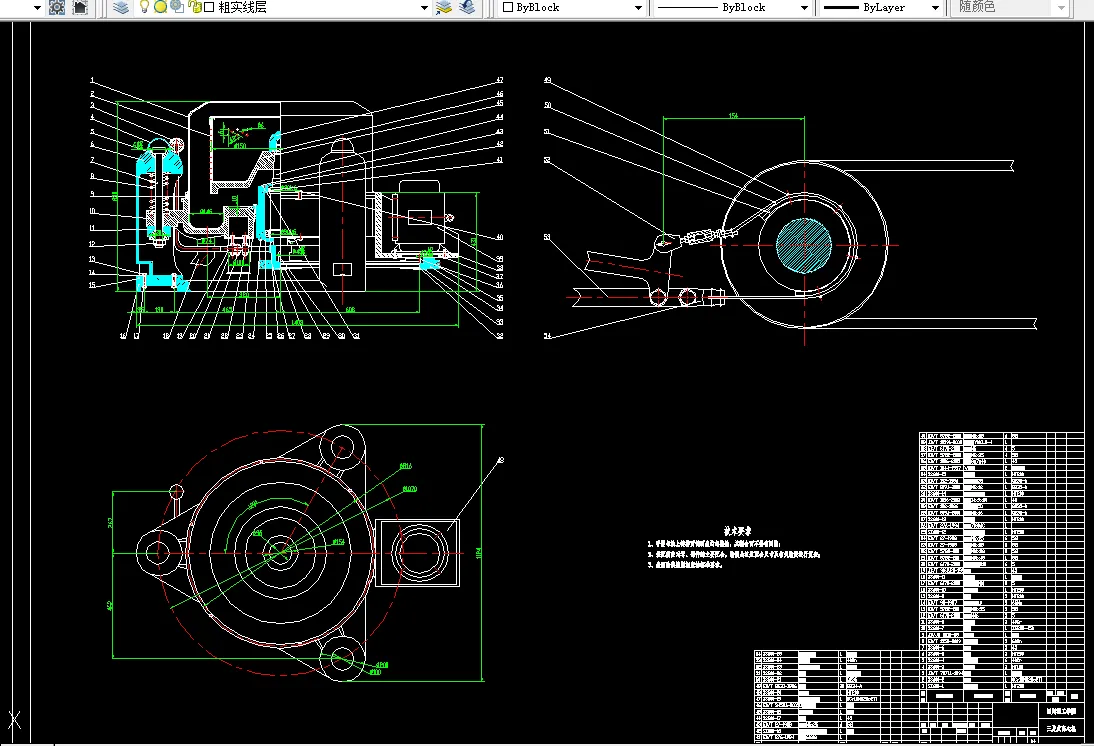Toggle layer freeze sun icon
1094x746 pixels.
(x=160, y=7)
